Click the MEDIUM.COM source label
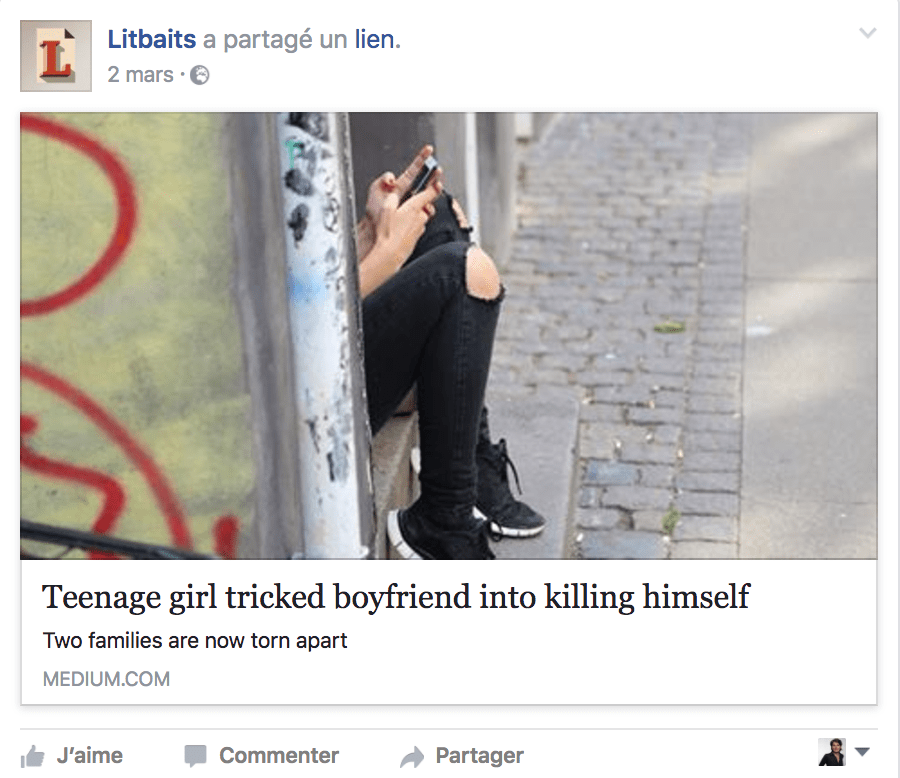This screenshot has width=900, height=778. 106,679
